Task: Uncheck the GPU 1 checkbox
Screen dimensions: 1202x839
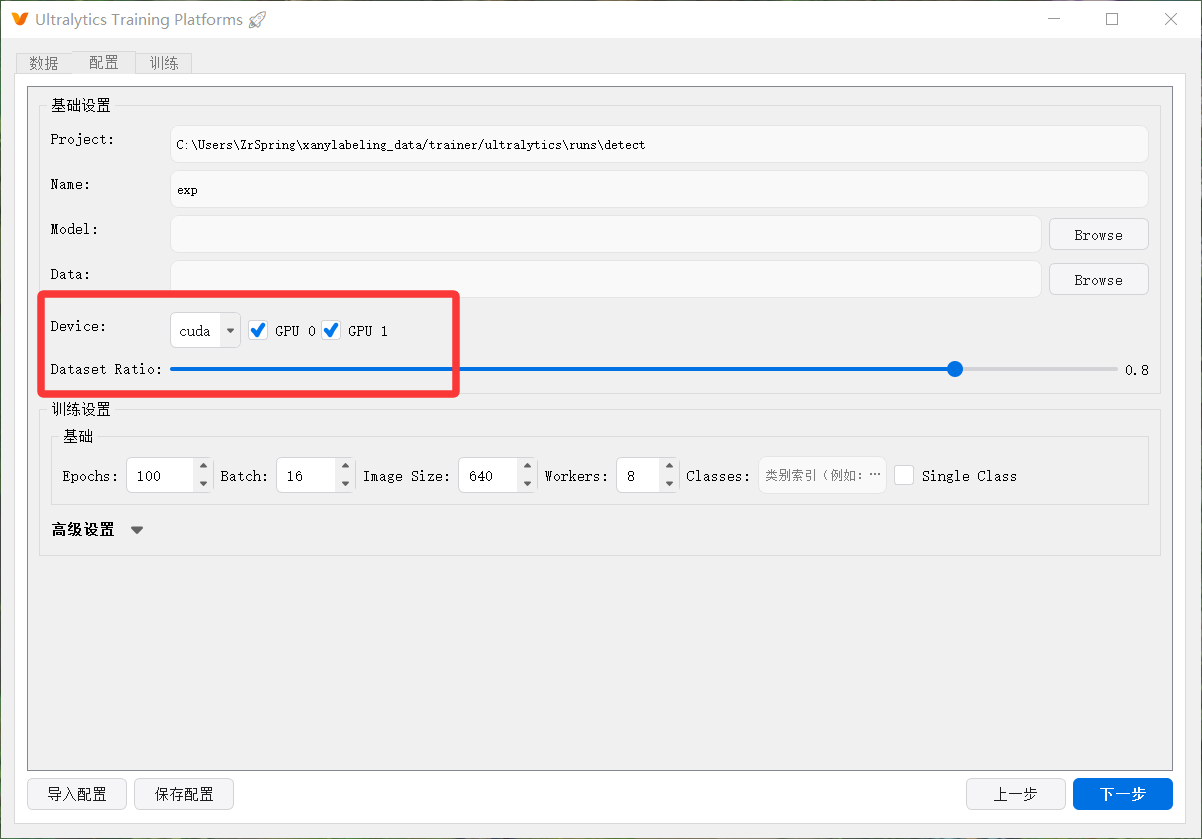Action: [x=331, y=330]
